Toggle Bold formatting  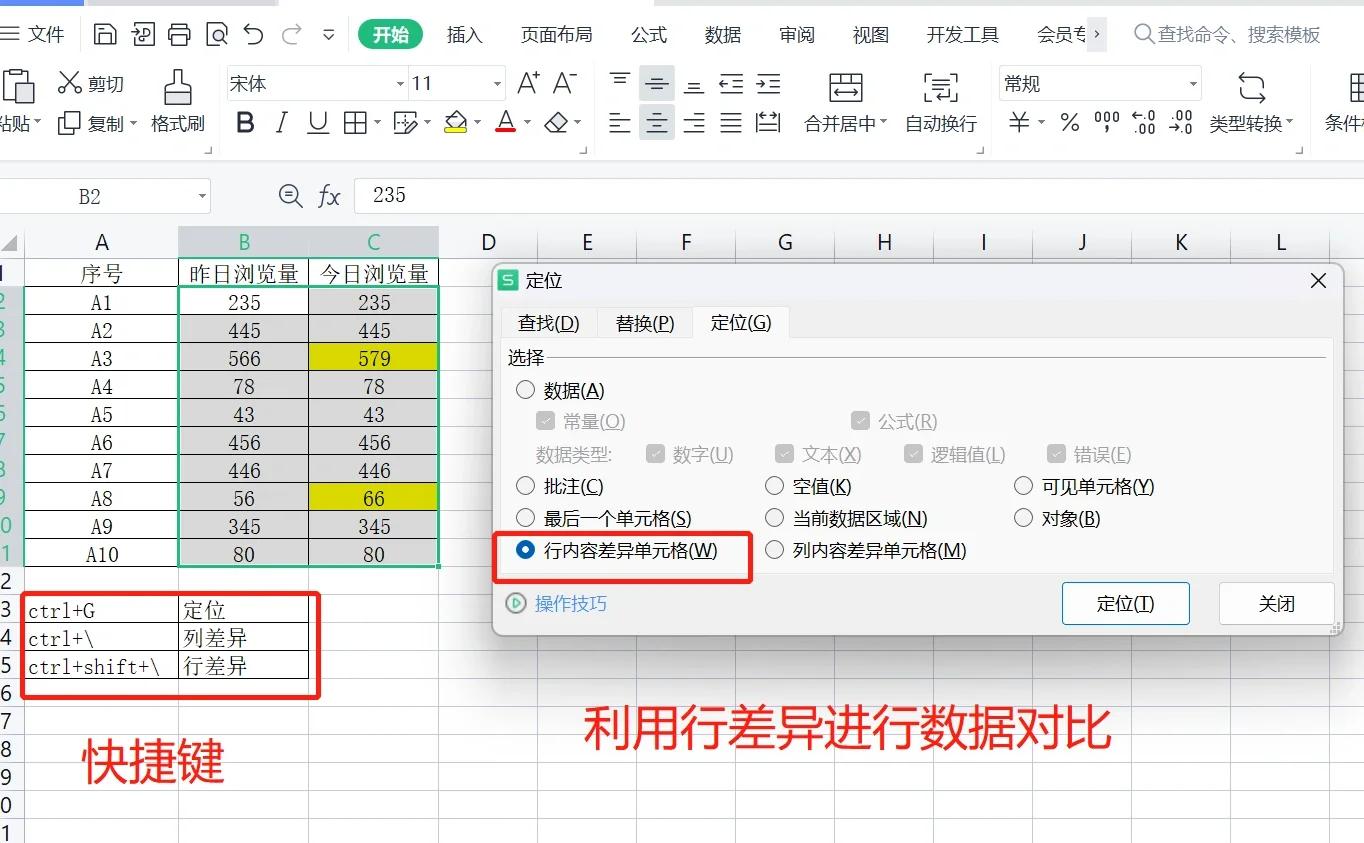click(x=245, y=123)
